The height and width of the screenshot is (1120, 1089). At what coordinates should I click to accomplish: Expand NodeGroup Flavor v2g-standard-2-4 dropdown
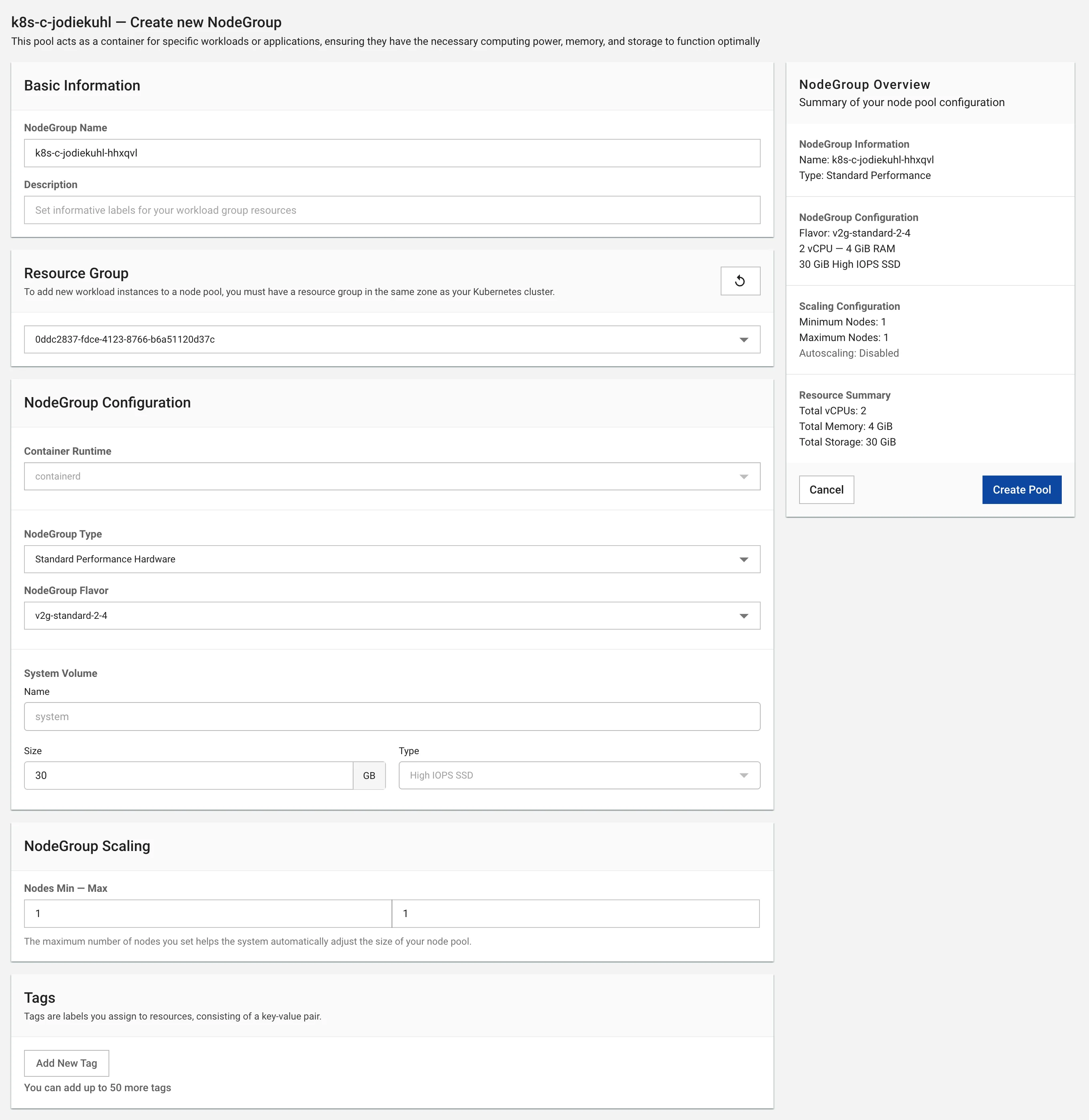(x=392, y=616)
